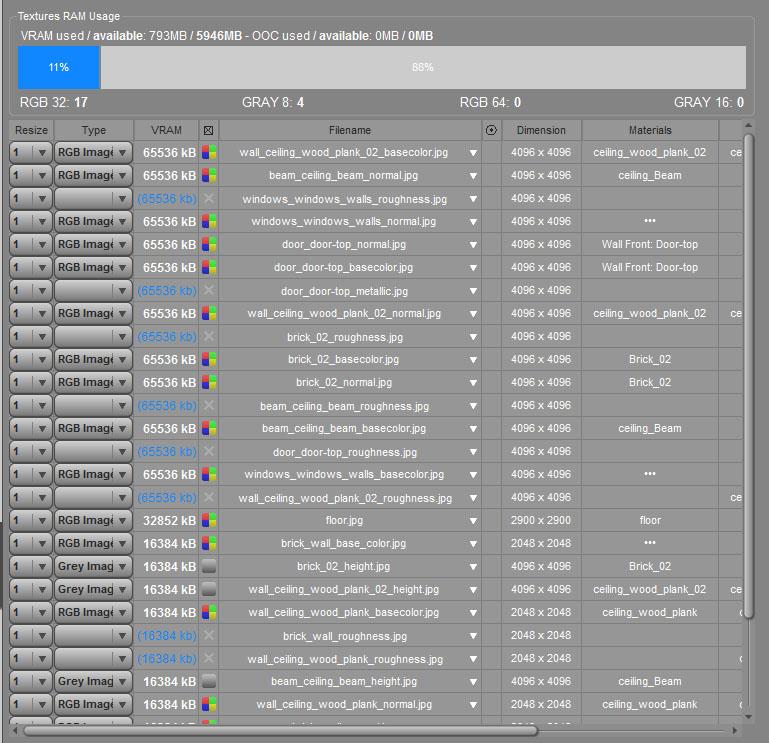
Task: Click RGB color icon for brick_wall_base_color.jpg
Action: click(x=209, y=543)
